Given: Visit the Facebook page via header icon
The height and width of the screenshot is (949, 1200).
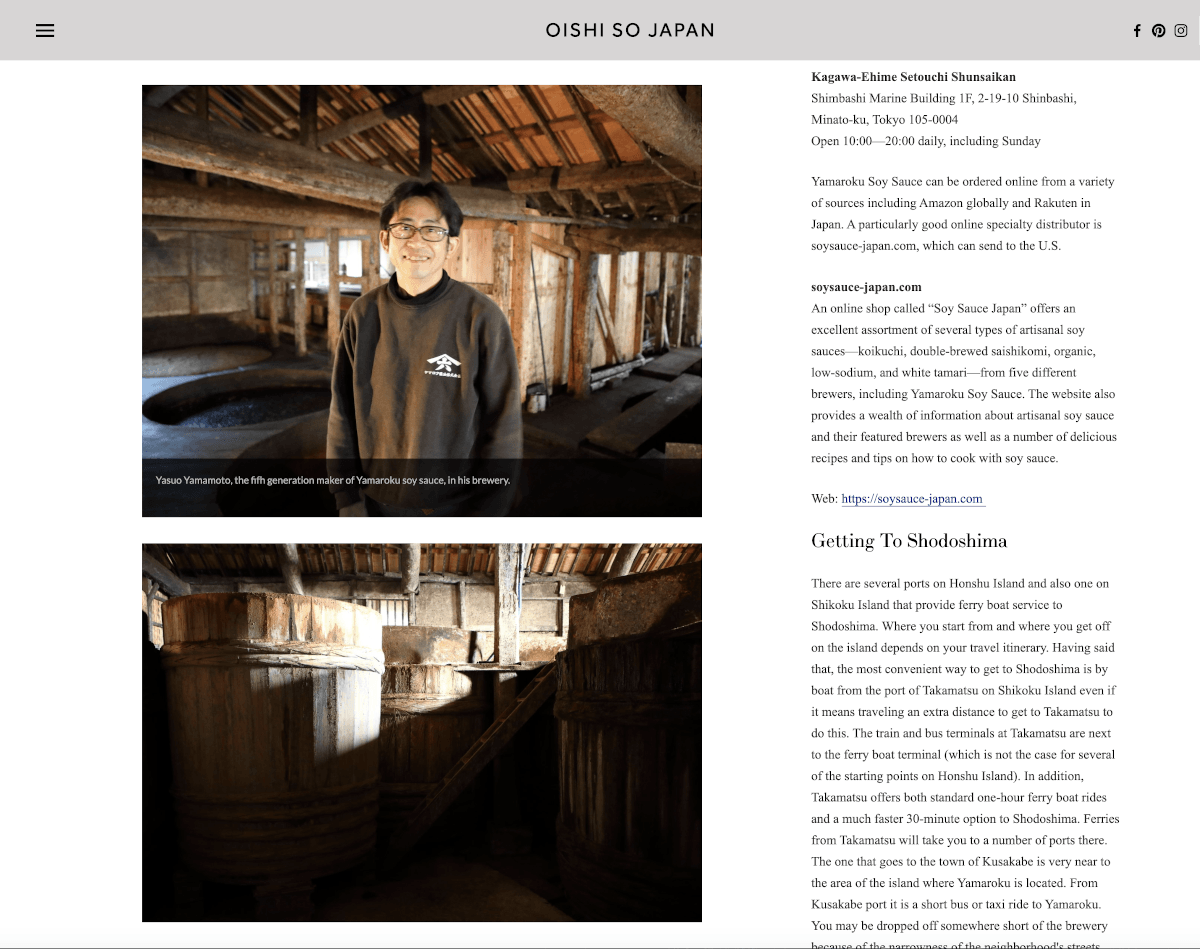Looking at the screenshot, I should click(x=1137, y=30).
